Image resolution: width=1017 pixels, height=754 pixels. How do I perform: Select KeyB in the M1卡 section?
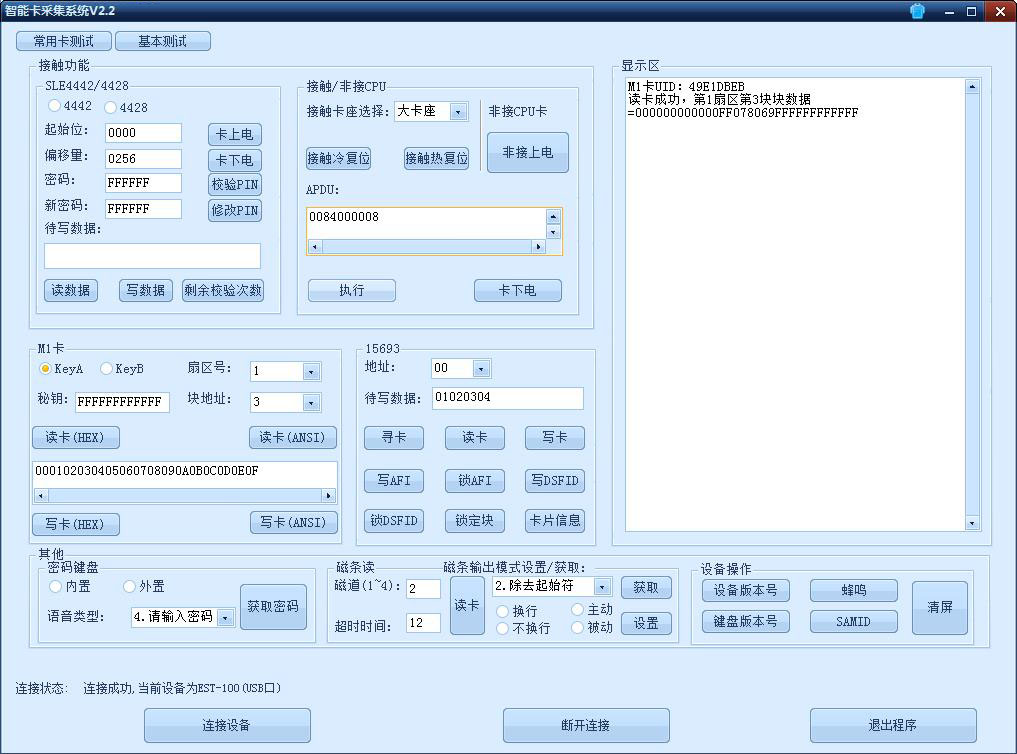click(106, 368)
